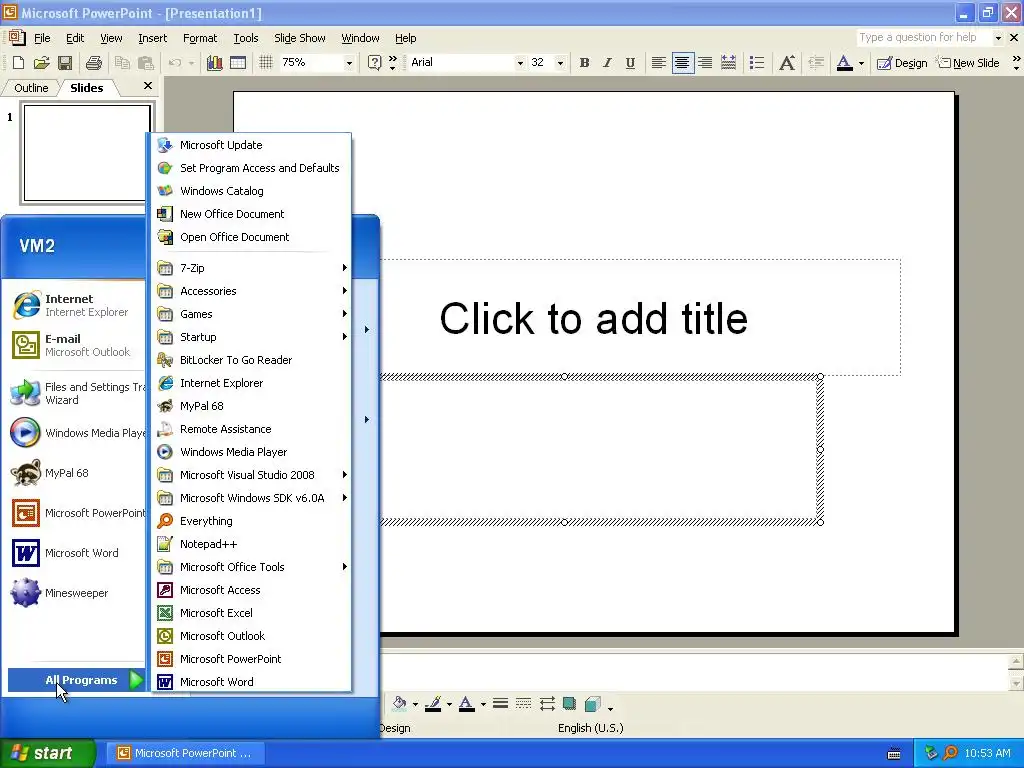Open the Zoom 75% dropdown
Viewport: 1024px width, 768px height.
(349, 63)
